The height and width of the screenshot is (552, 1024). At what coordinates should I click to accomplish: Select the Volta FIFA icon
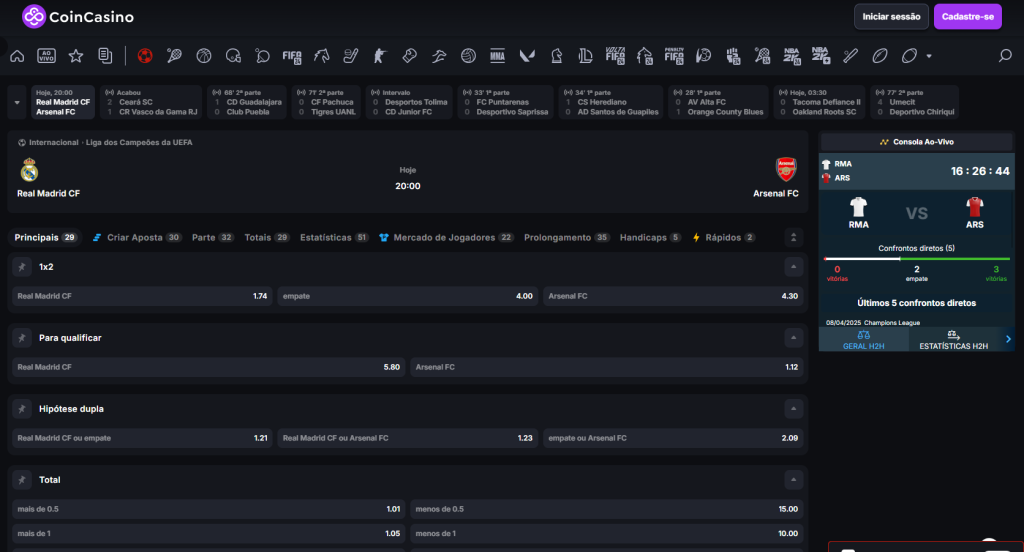[x=615, y=56]
